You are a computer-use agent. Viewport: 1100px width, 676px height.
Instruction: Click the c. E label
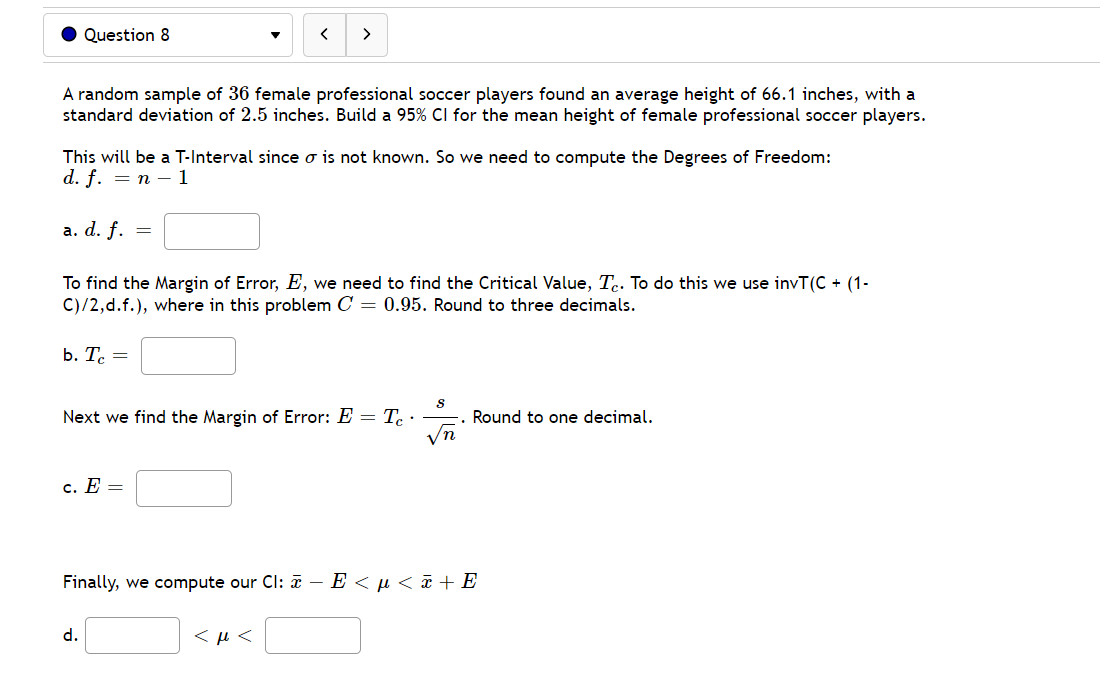click(x=88, y=488)
